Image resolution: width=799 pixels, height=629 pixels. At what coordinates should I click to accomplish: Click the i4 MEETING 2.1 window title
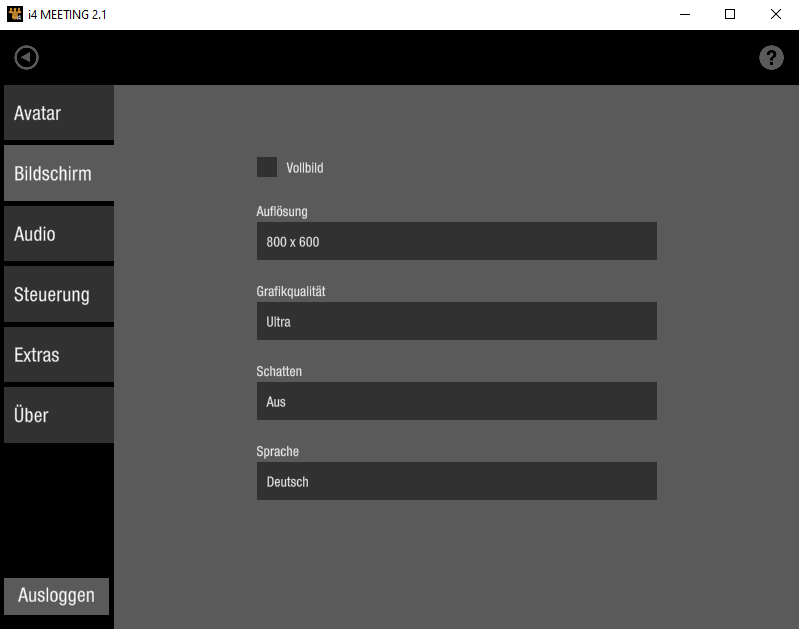[67, 14]
